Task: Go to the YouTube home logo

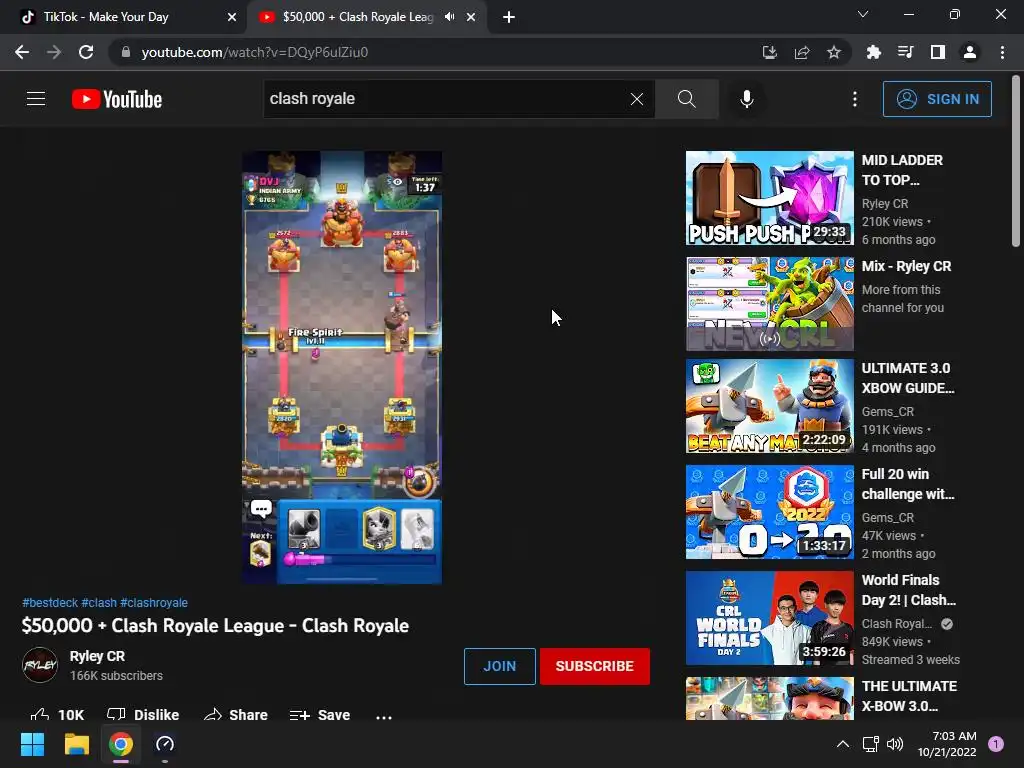Action: tap(117, 99)
